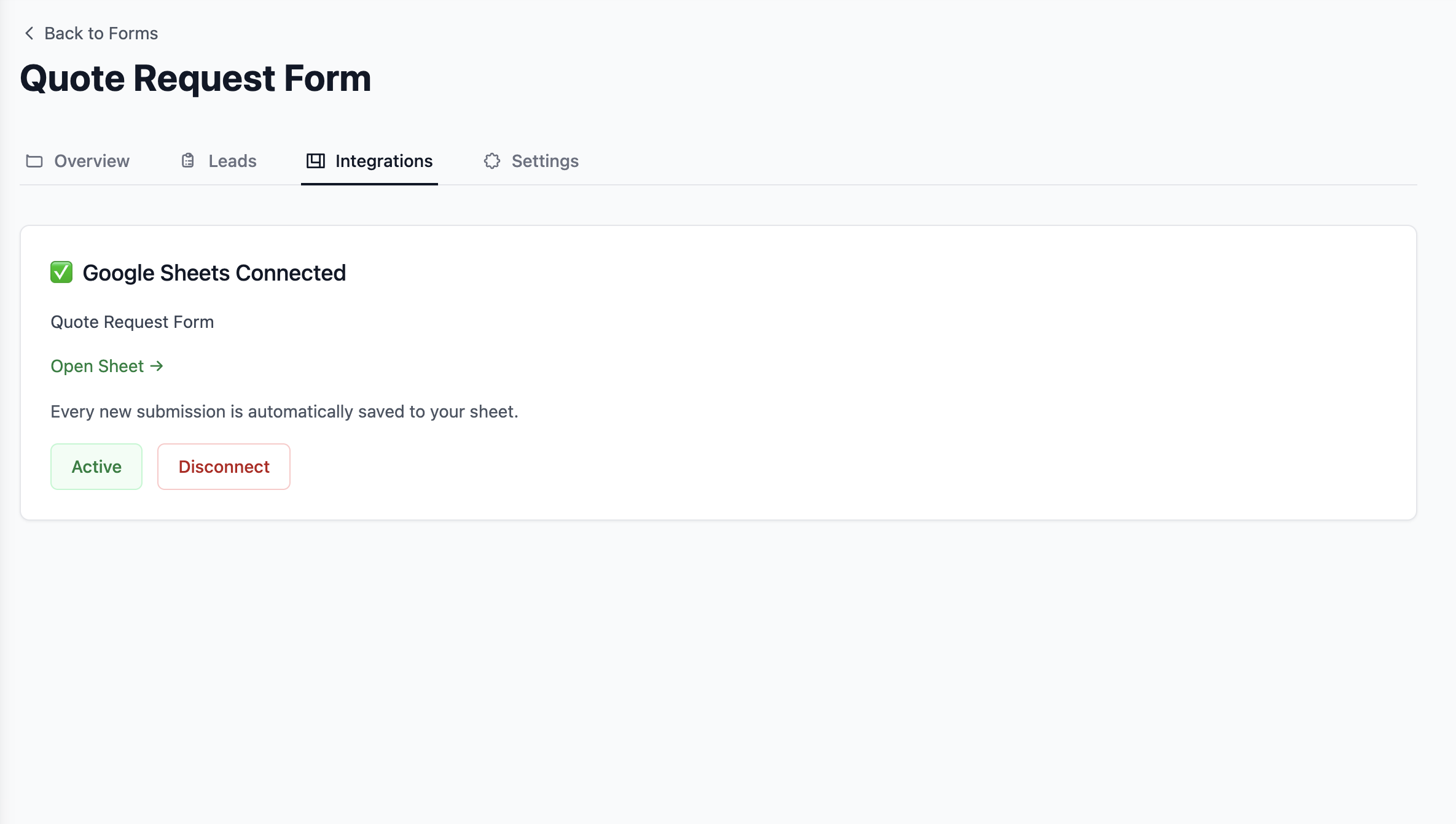Screen dimensions: 1456x824
Task: Go back via Back to Forms link
Action: [x=91, y=33]
